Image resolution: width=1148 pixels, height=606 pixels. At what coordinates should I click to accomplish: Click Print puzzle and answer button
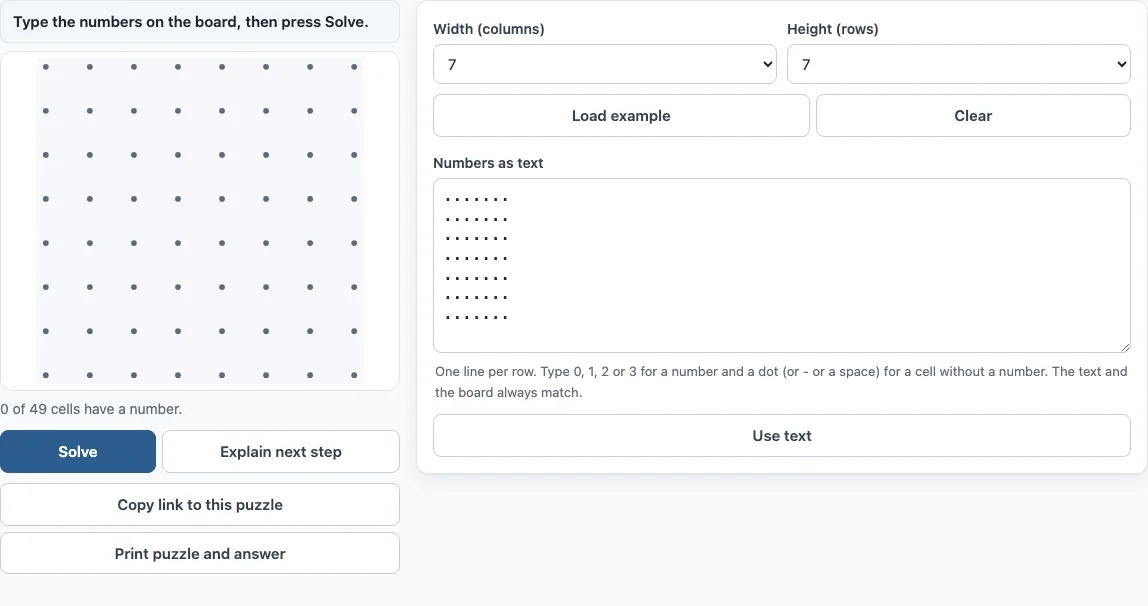click(x=200, y=553)
